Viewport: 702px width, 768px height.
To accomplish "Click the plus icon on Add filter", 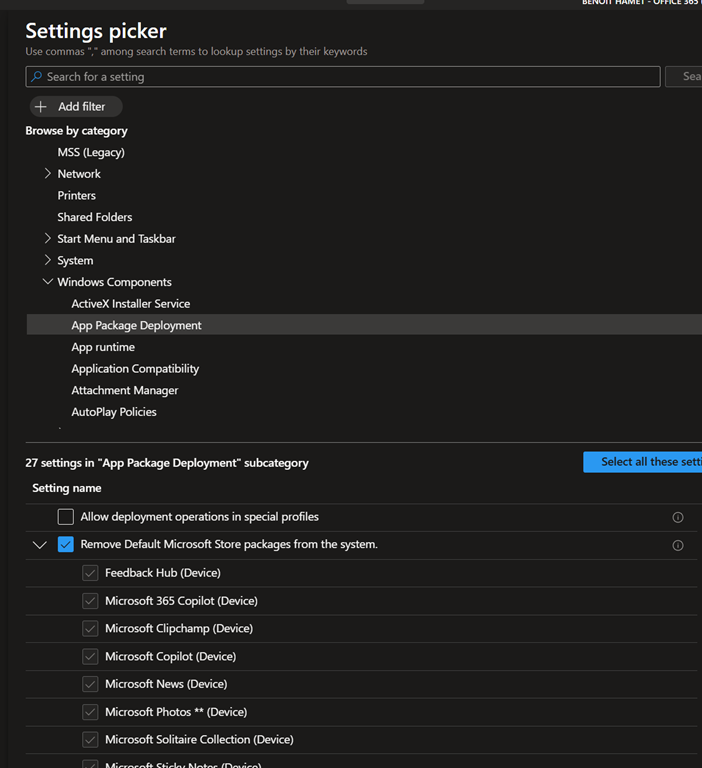I will 41,106.
